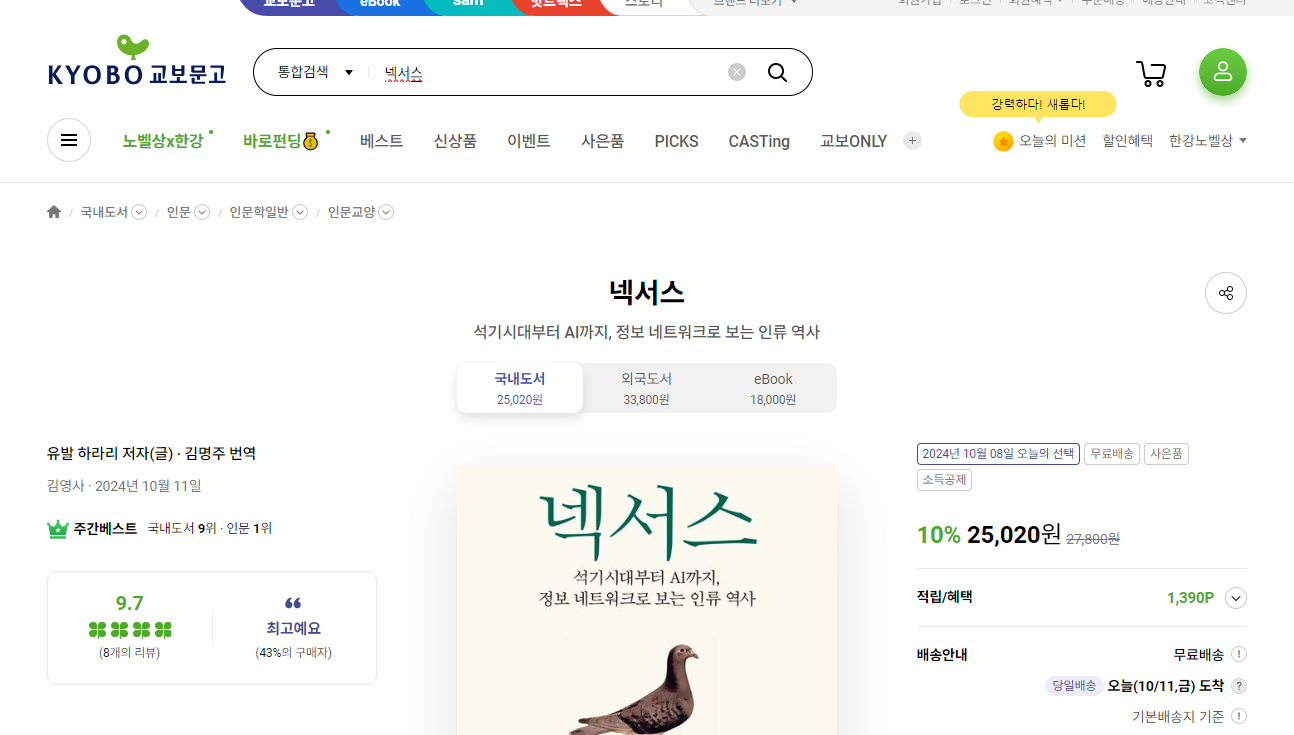Click the 2024년 10월 08일 오늘의 선택 badge
The width and height of the screenshot is (1294, 735).
click(x=998, y=454)
